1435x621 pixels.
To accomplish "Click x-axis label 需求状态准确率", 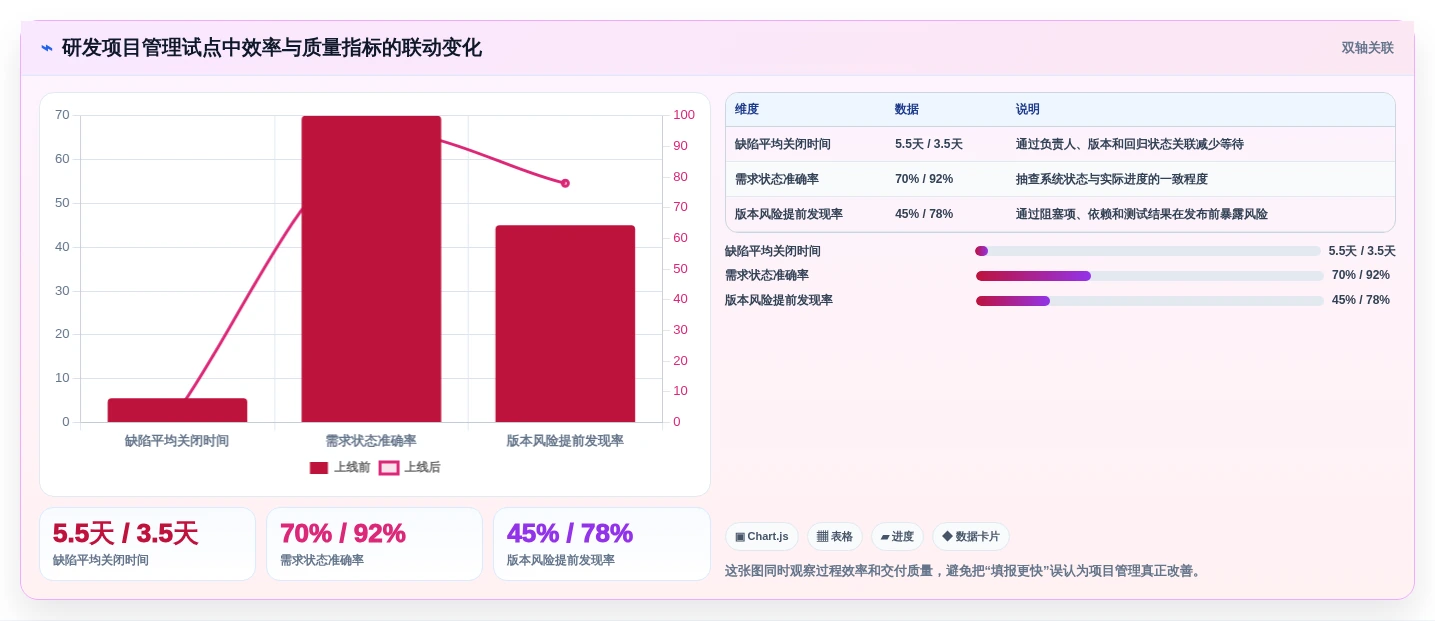I will click(x=371, y=441).
